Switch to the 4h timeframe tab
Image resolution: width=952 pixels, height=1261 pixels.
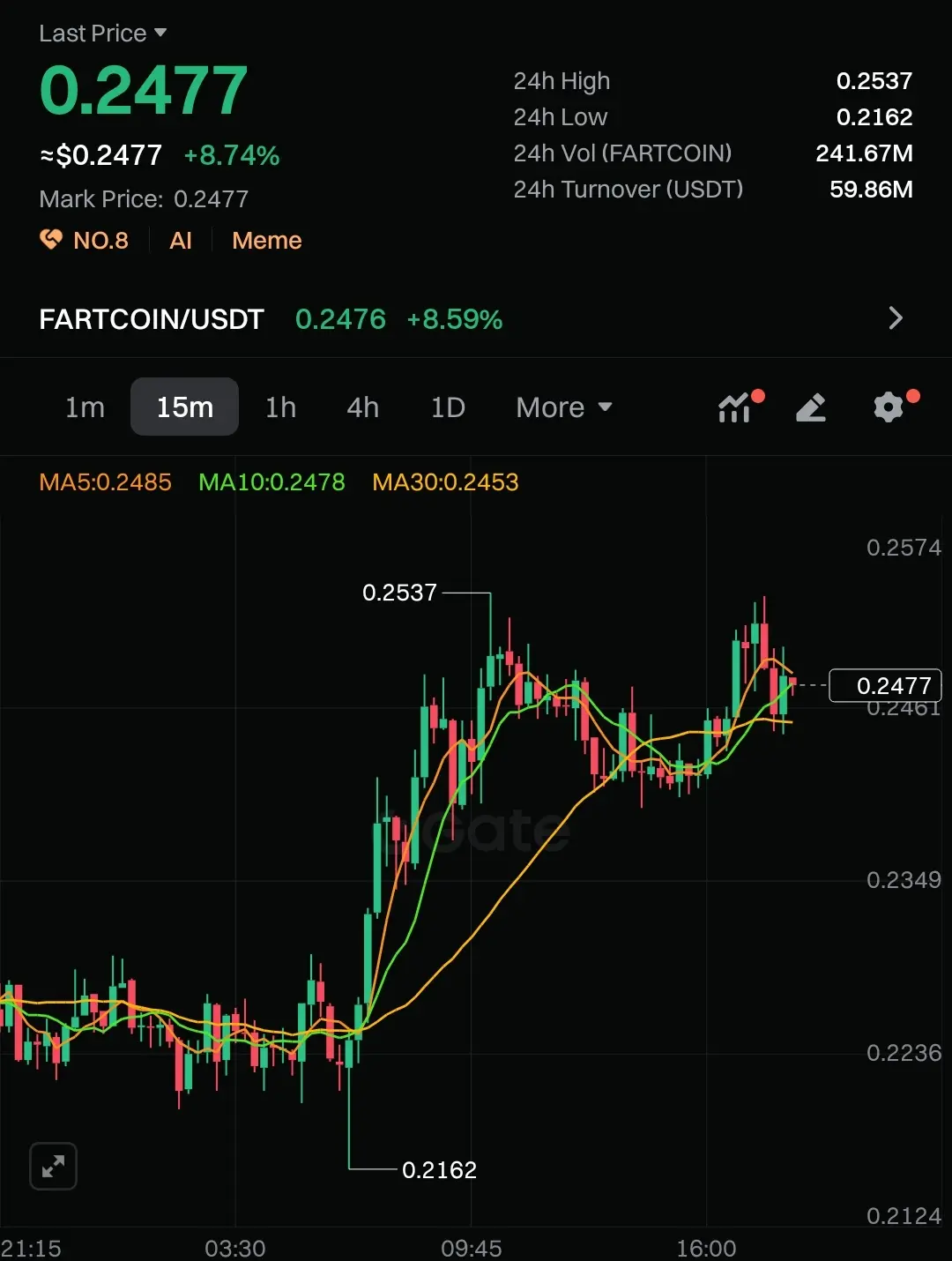click(362, 407)
